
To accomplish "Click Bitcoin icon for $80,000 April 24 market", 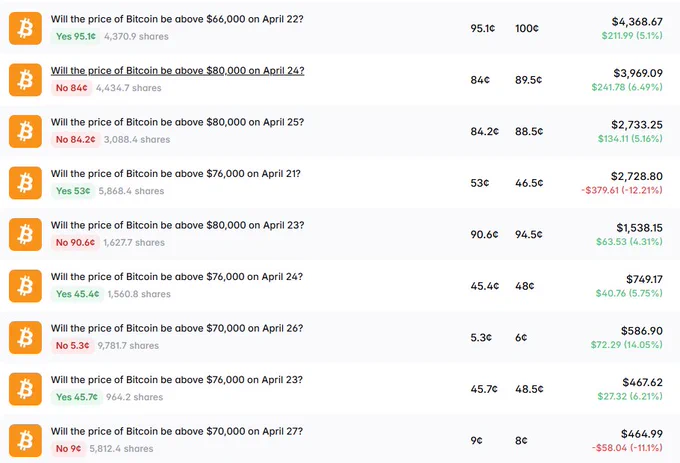I will 25,80.
